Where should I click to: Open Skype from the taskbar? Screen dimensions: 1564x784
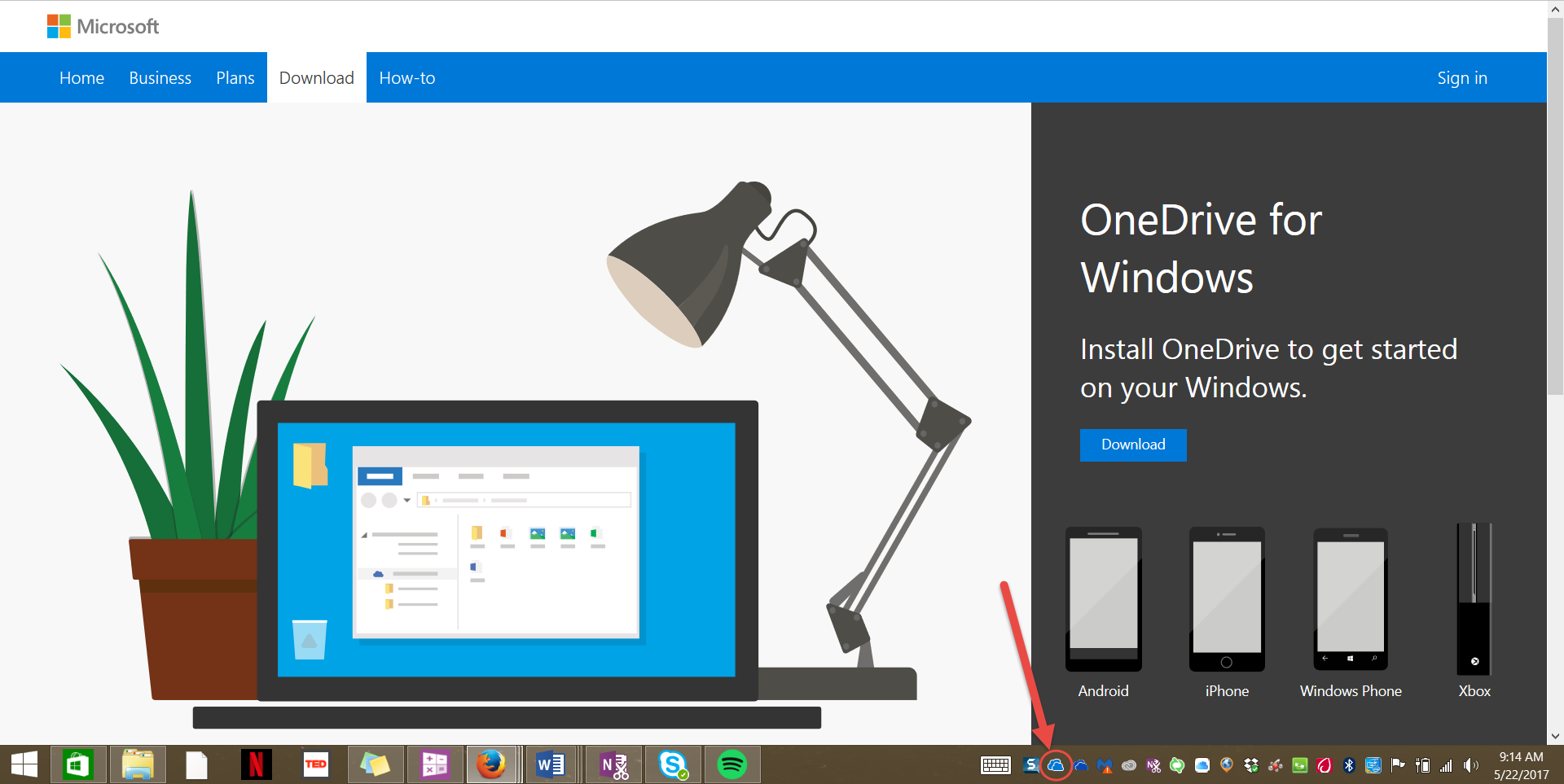tap(673, 764)
